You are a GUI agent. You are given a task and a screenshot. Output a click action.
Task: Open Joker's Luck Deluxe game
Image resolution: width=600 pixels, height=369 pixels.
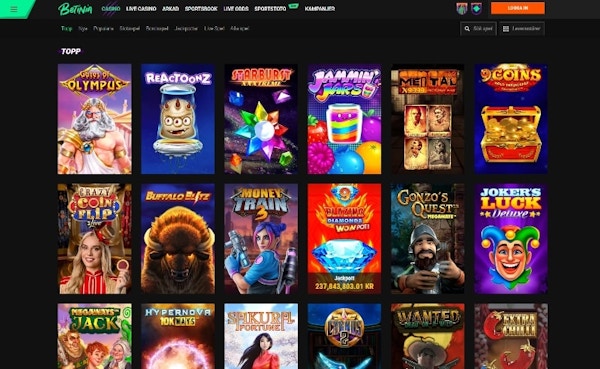(x=511, y=239)
